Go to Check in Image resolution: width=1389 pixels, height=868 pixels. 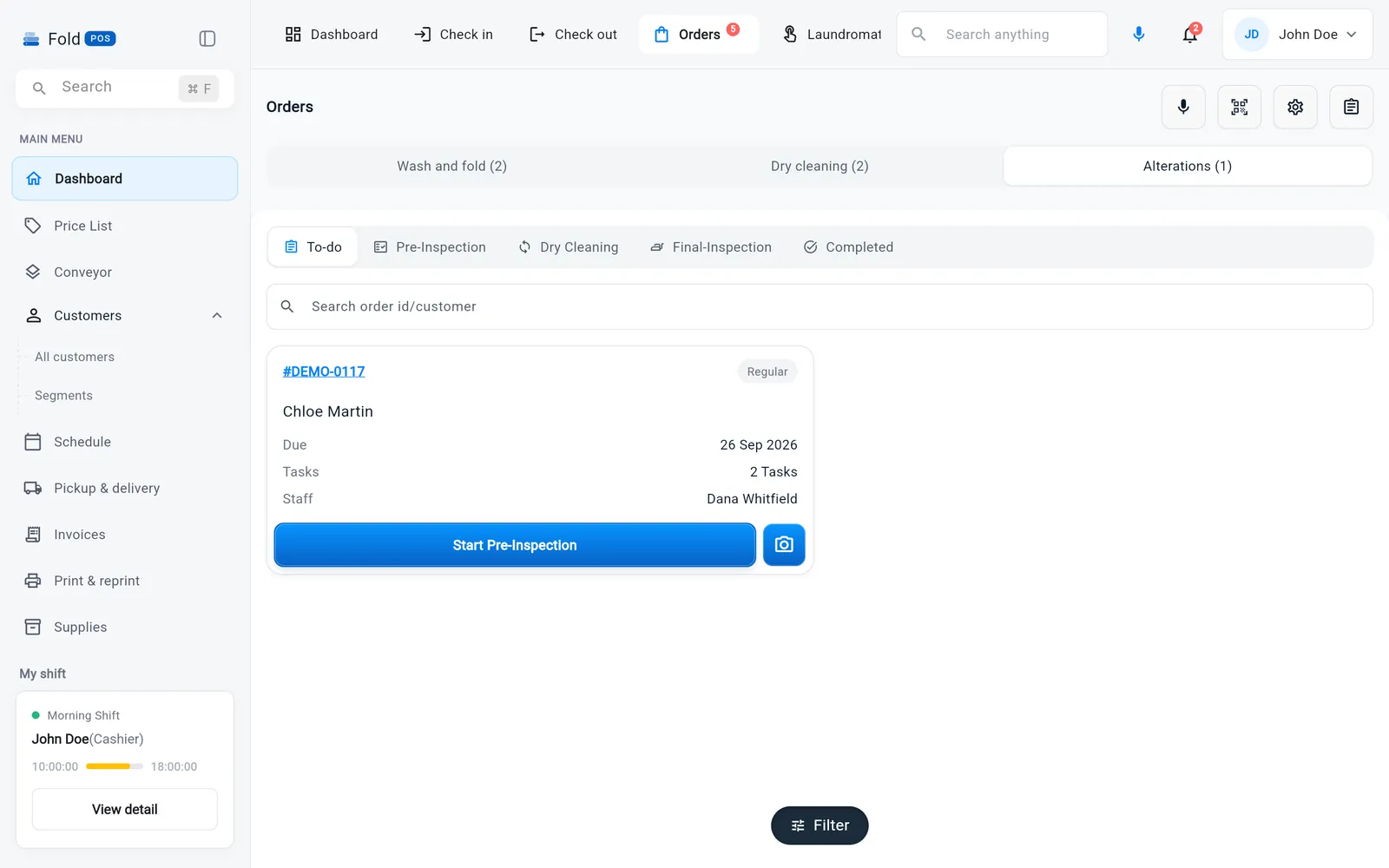(x=454, y=34)
